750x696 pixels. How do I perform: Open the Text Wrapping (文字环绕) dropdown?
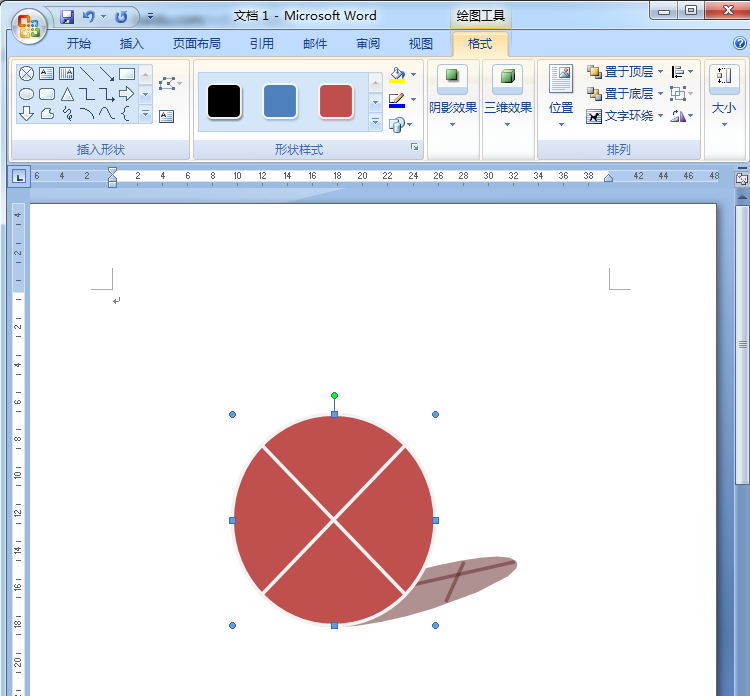coord(624,116)
